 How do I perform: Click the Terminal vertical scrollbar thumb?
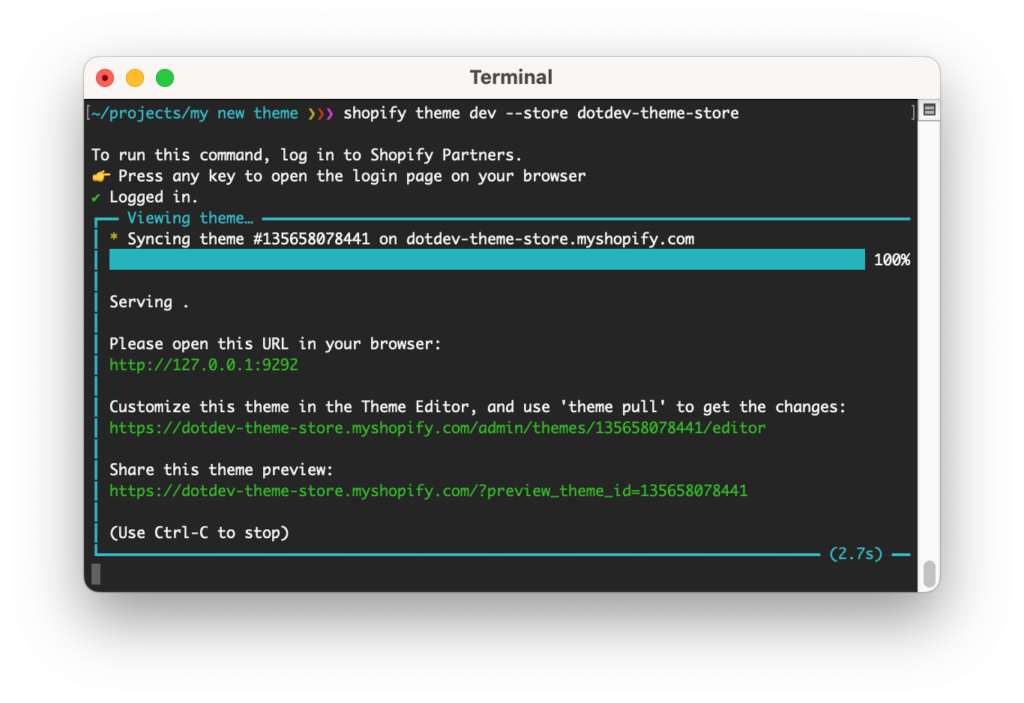[929, 574]
